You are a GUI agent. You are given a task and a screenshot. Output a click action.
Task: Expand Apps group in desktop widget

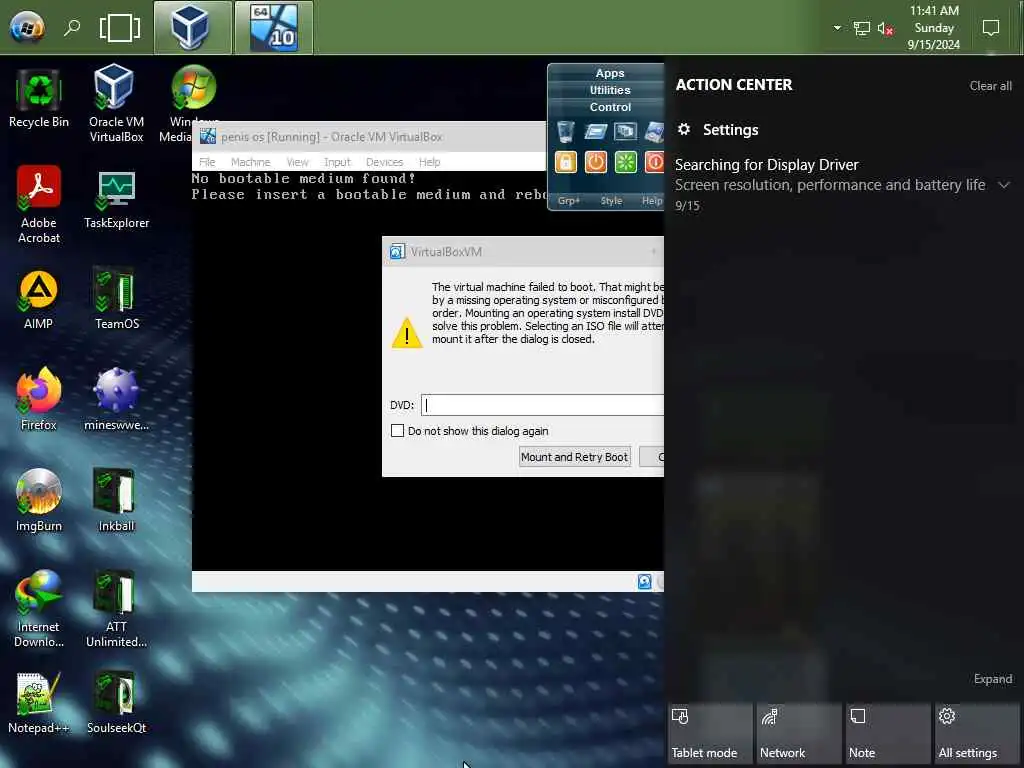(609, 73)
